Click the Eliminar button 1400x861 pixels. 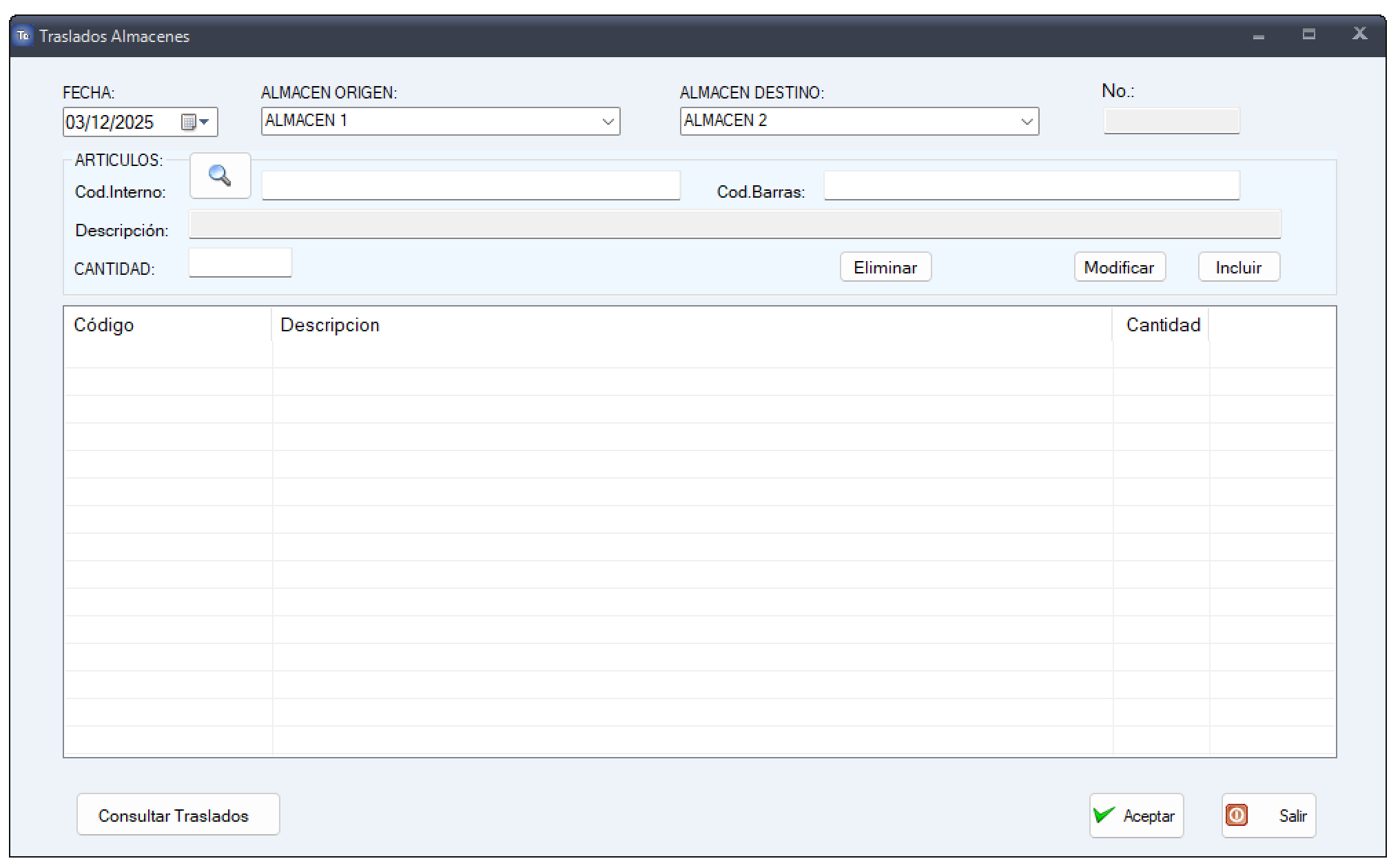(885, 267)
